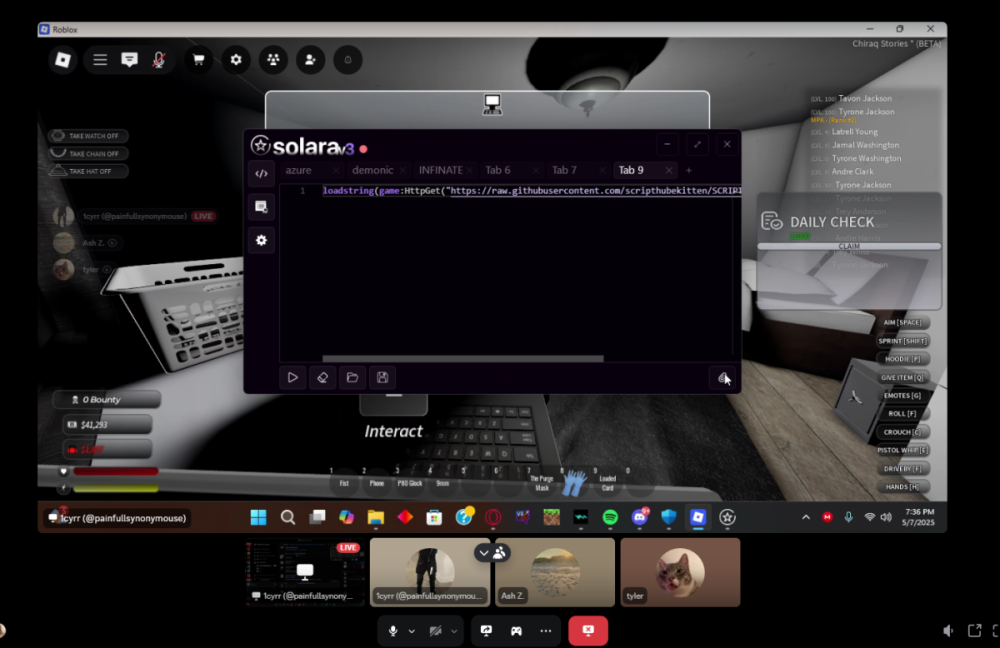Open the in-game group/crew icon
The width and height of the screenshot is (1000, 648).
coord(273,60)
